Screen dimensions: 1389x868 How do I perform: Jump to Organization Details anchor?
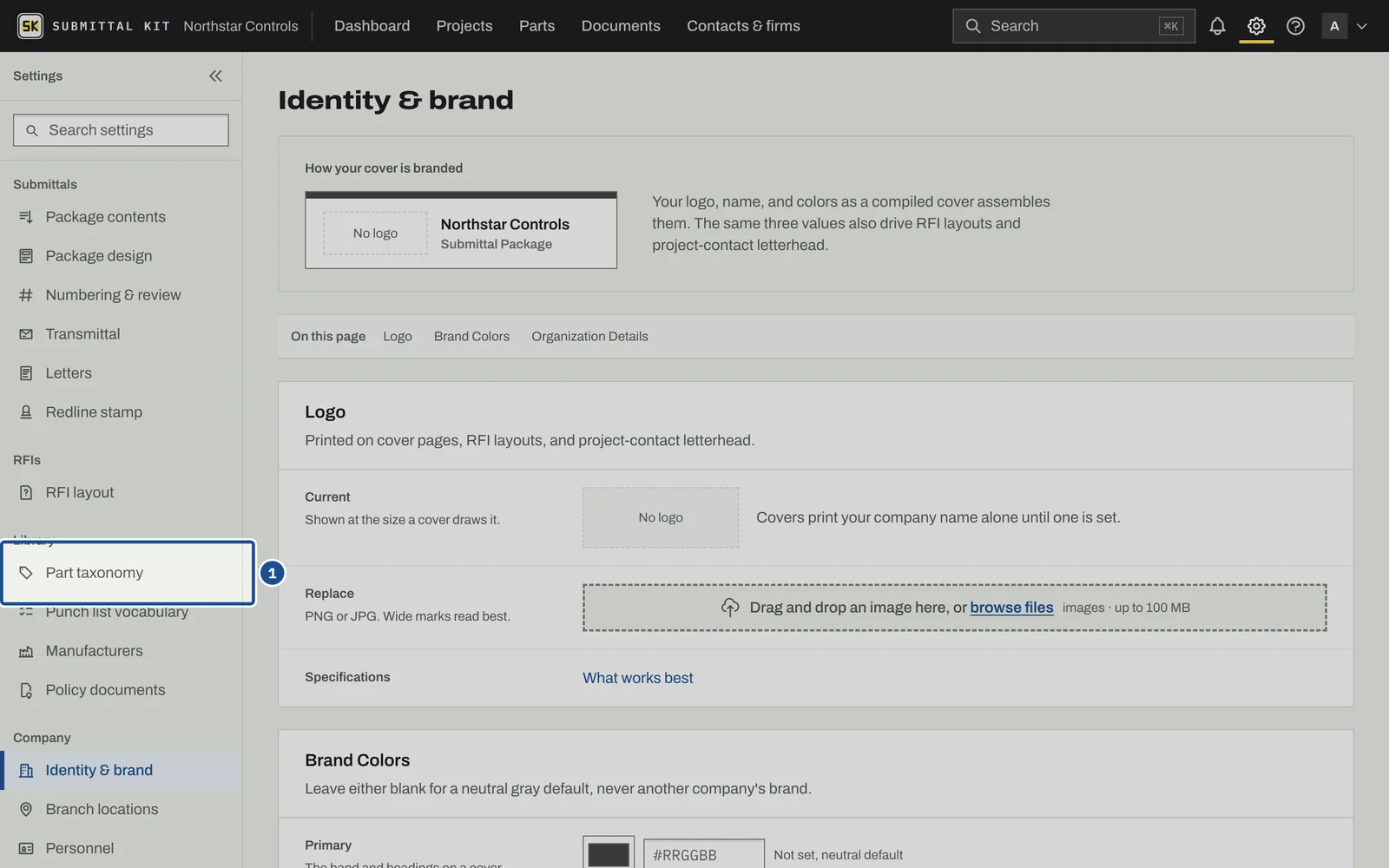(x=589, y=337)
